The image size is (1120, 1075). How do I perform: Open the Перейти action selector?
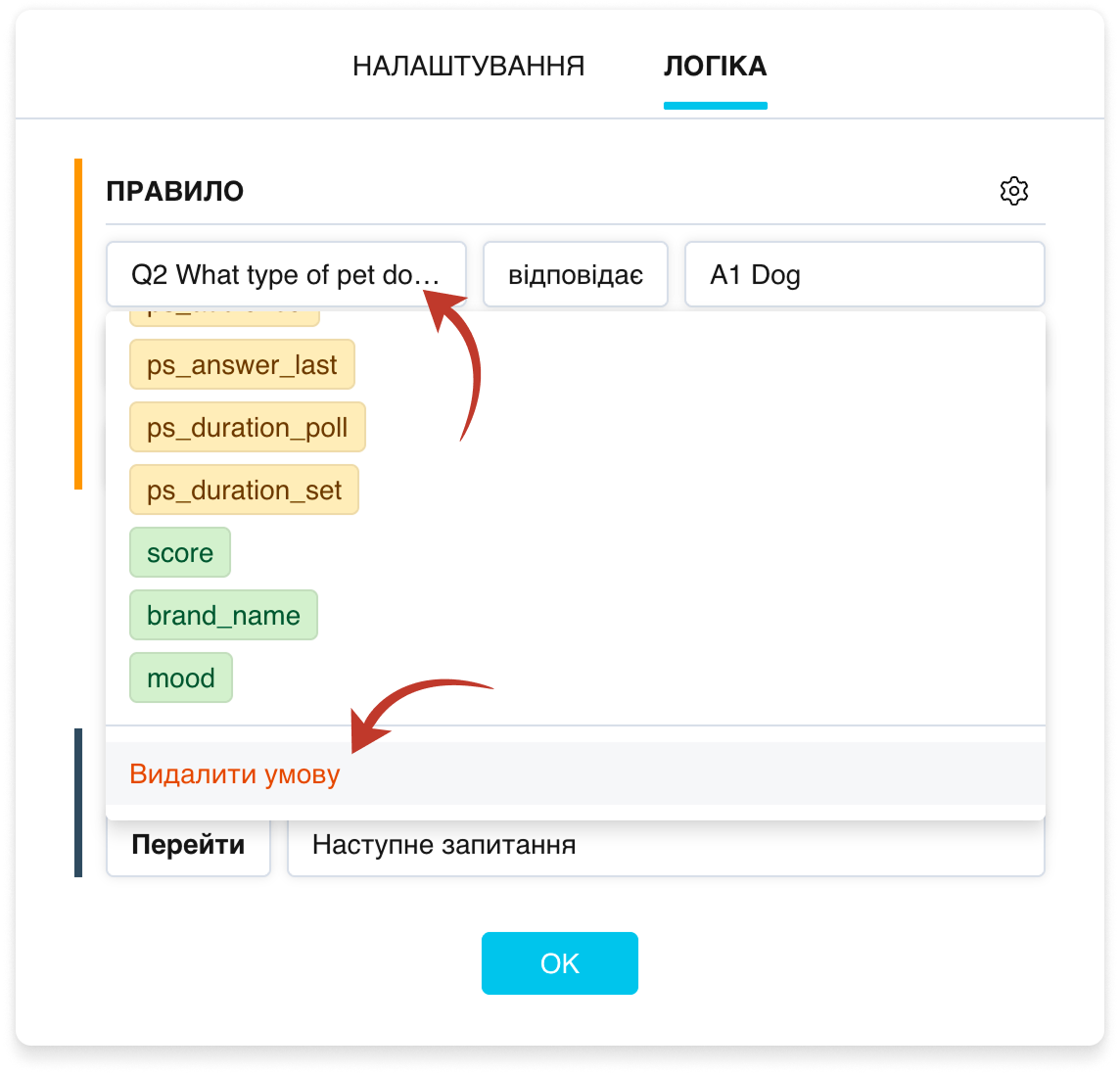tap(189, 845)
